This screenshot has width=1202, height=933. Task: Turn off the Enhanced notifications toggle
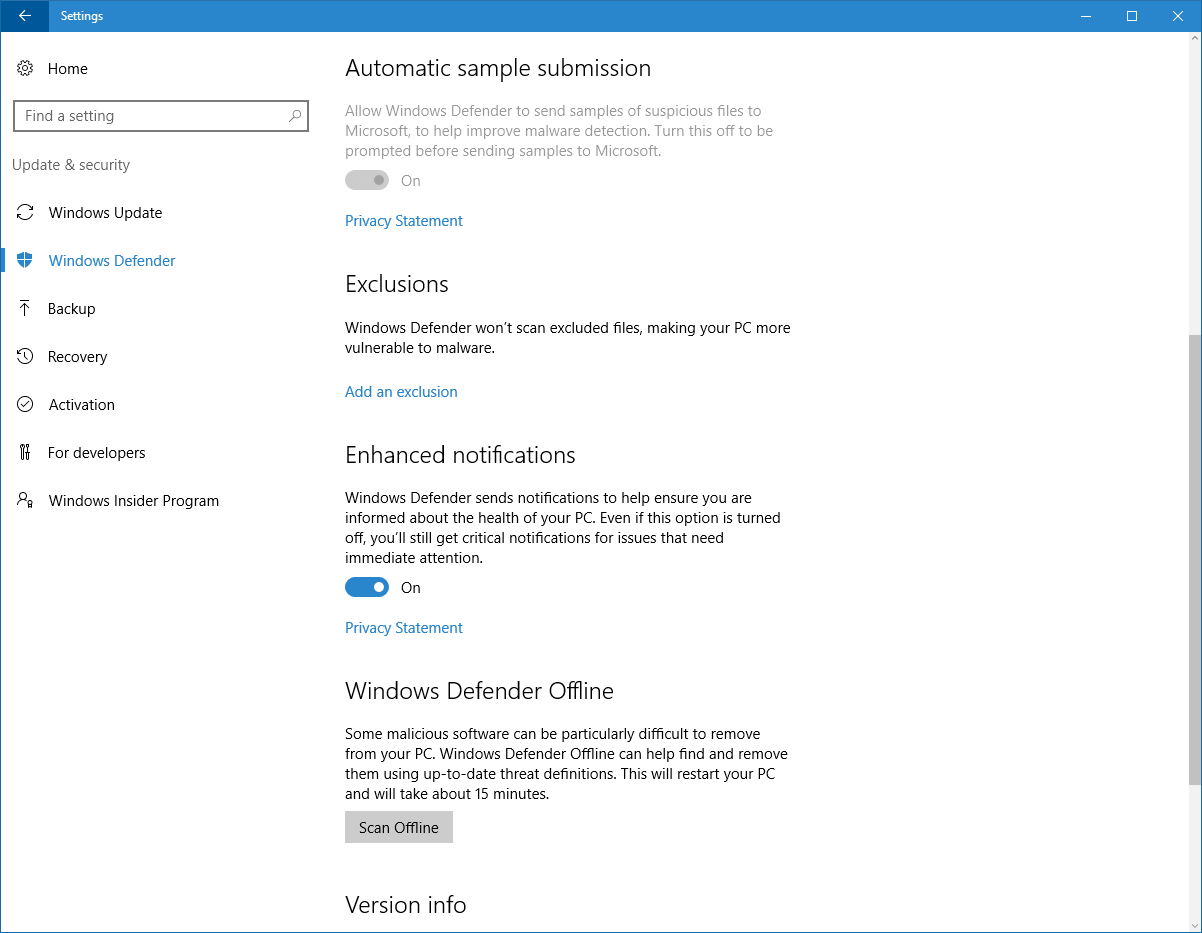pos(367,588)
